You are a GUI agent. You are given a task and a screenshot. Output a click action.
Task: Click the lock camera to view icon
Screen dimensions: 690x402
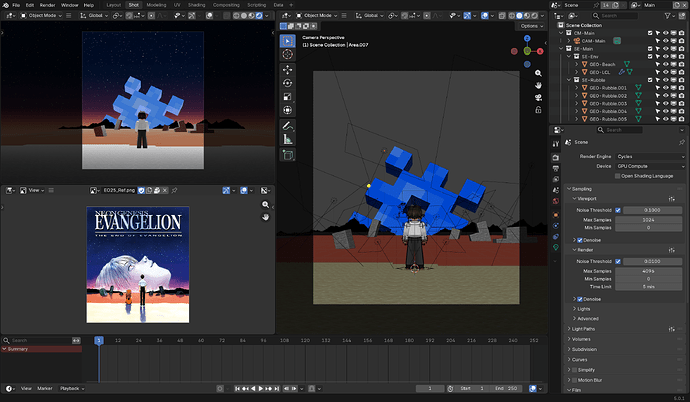(538, 110)
